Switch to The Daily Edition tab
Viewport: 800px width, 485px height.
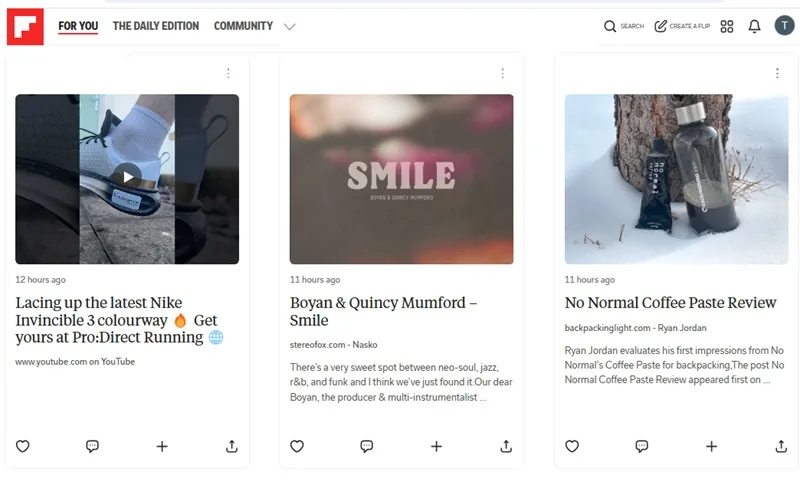(156, 26)
